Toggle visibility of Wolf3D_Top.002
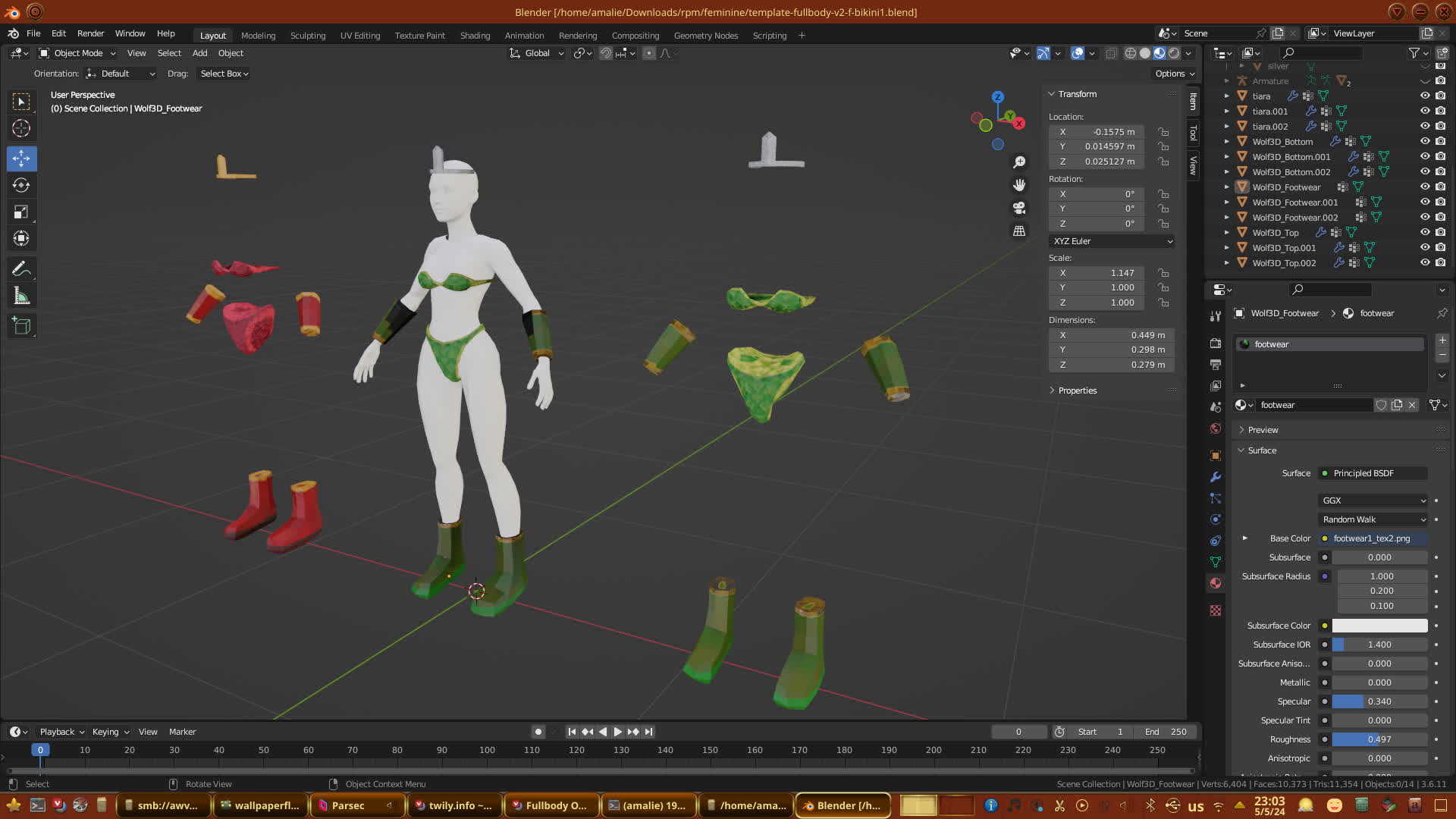The height and width of the screenshot is (819, 1456). (x=1425, y=263)
